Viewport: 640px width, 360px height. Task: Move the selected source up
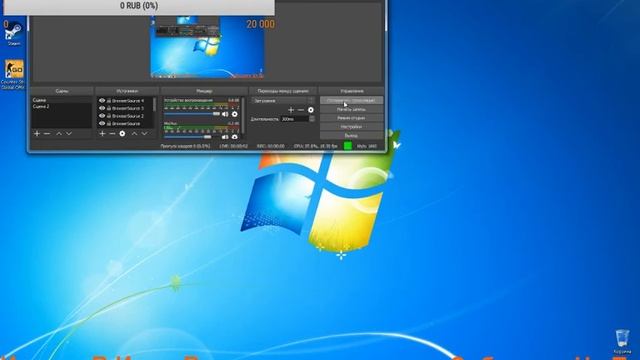coord(134,133)
